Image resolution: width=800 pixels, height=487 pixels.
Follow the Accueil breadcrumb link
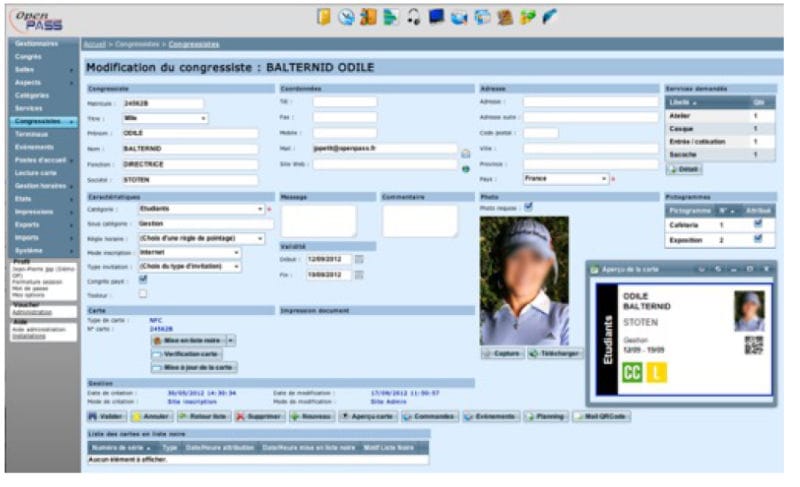click(x=94, y=44)
